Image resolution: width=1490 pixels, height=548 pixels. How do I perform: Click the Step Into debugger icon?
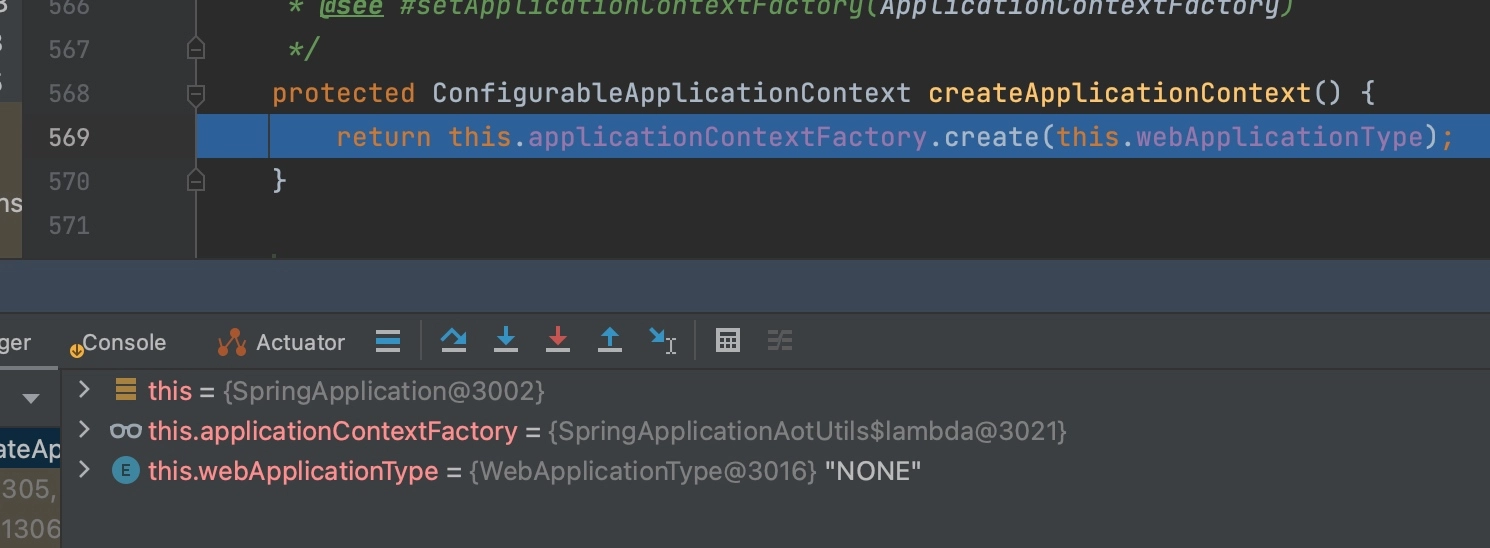tap(506, 341)
